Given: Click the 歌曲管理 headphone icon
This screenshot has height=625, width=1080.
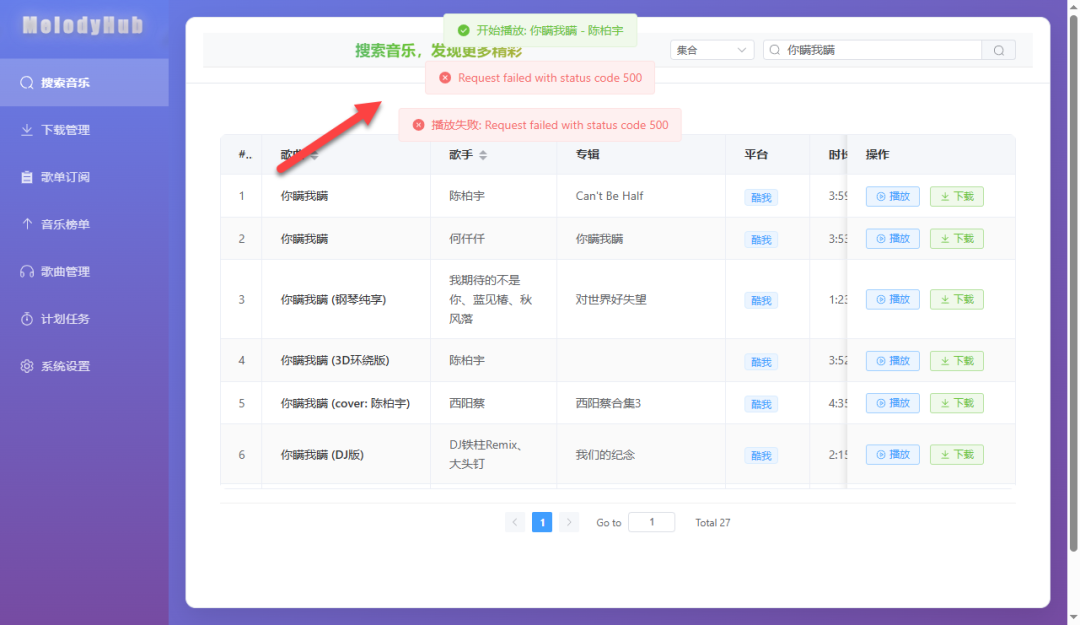Looking at the screenshot, I should 27,272.
